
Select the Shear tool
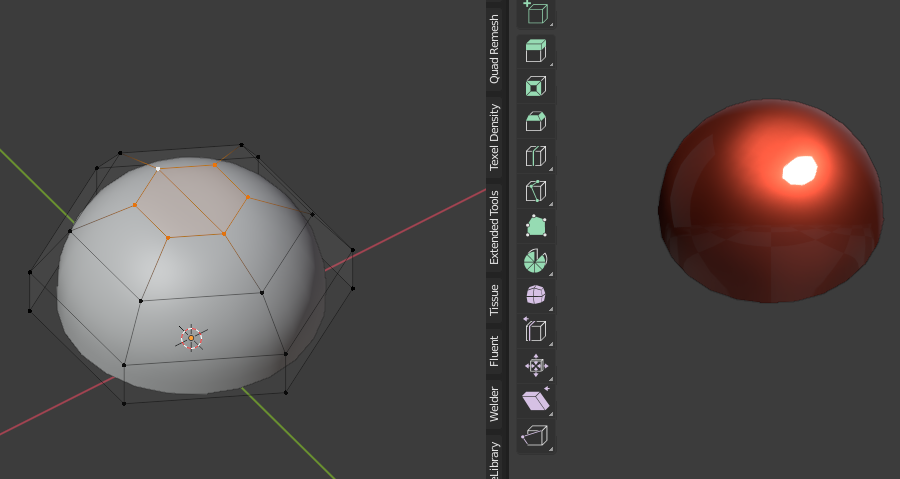(x=536, y=400)
